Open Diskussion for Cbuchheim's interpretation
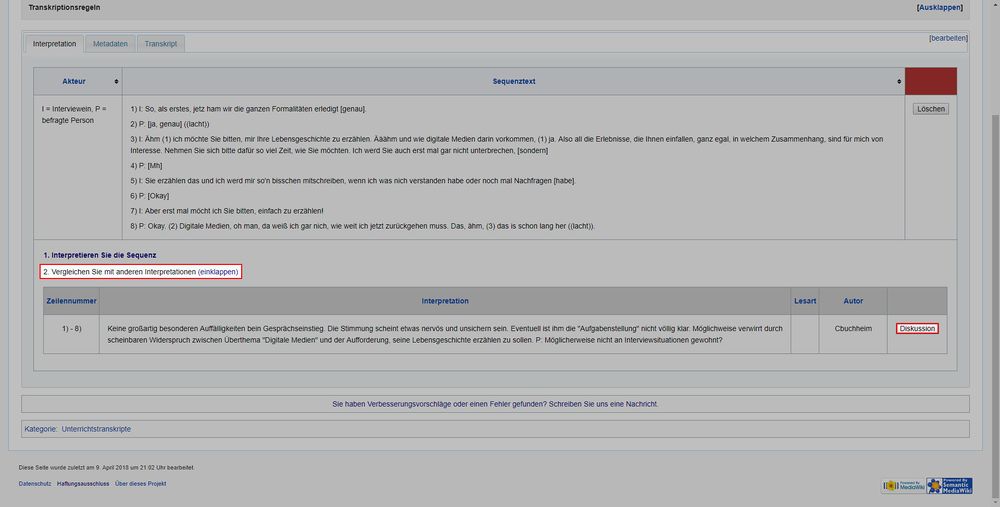This screenshot has height=507, width=1000. tap(917, 328)
